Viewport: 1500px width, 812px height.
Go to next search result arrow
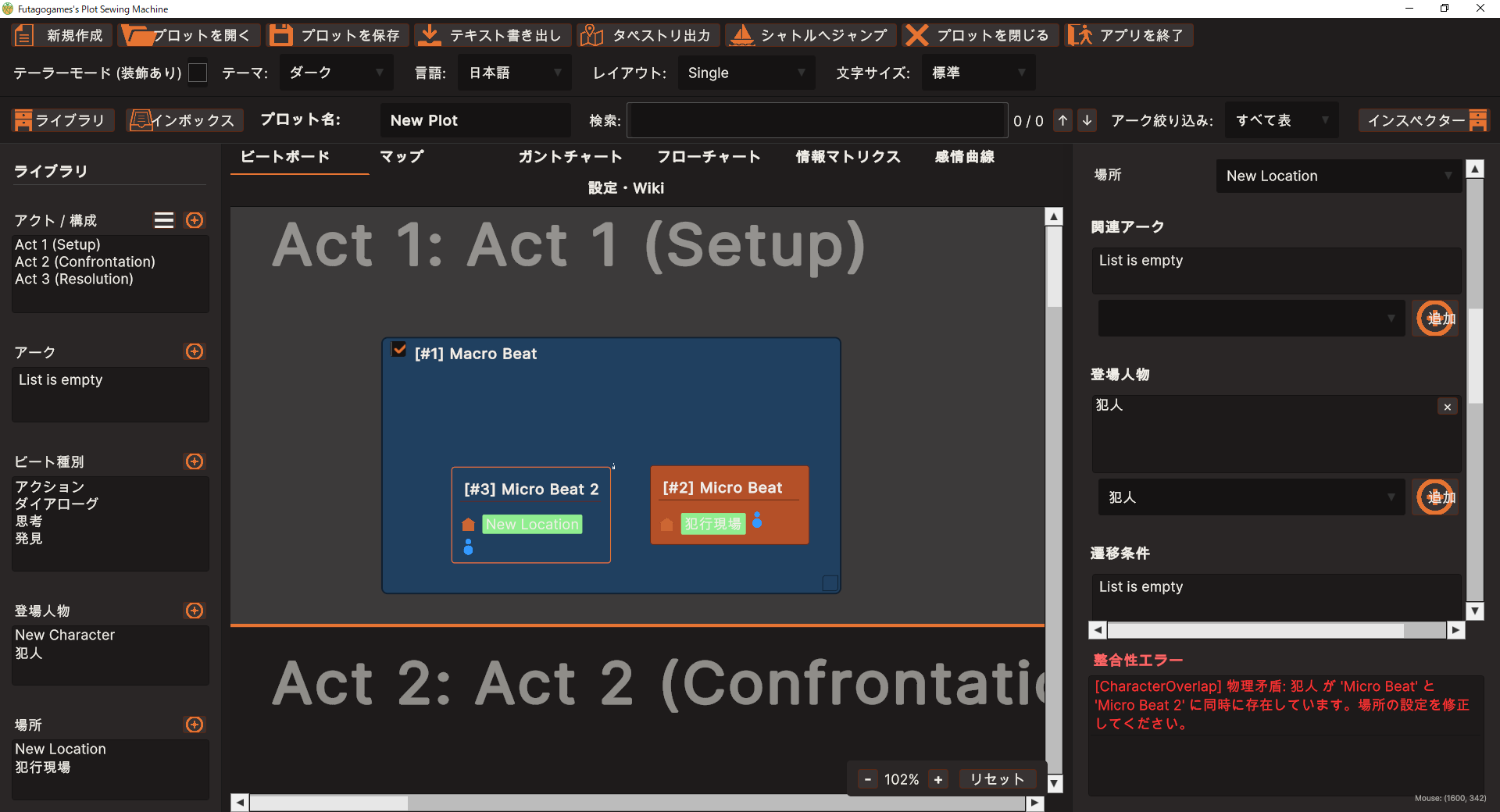(1087, 120)
